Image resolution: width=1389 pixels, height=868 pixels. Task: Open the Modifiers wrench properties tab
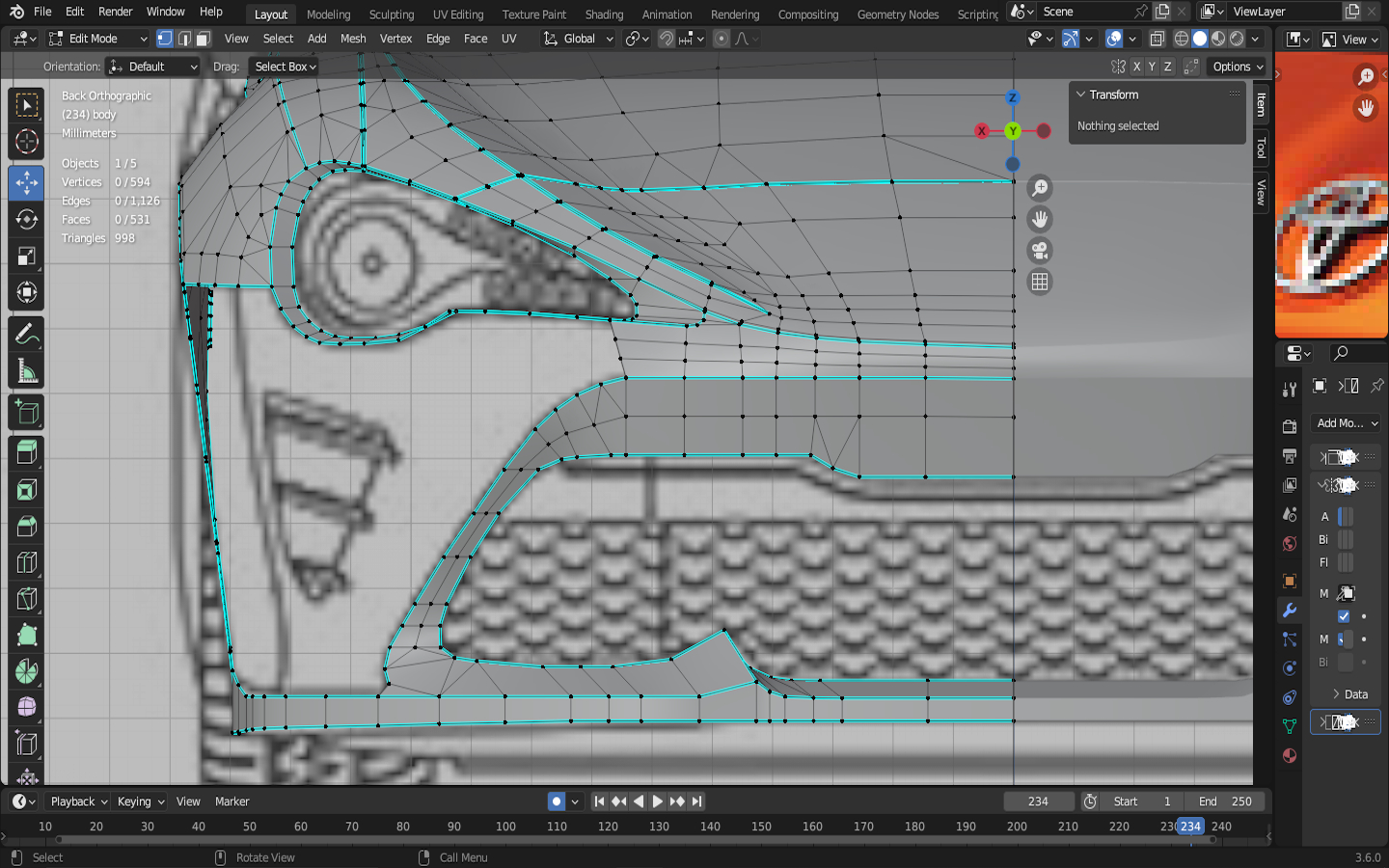pos(1290,610)
